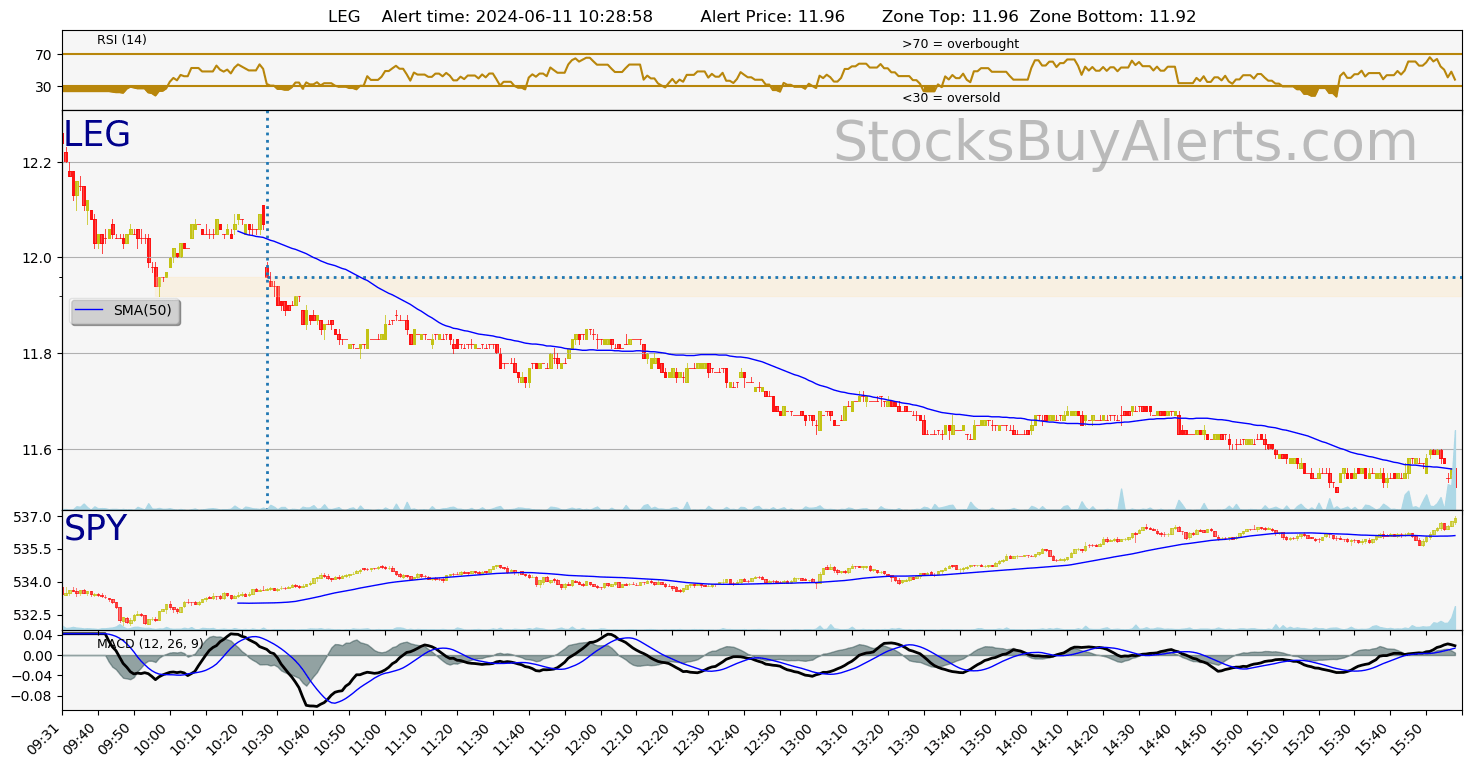Click the MACD 0.00 axis label
Viewport: 1476px width, 768px height.
(36, 656)
